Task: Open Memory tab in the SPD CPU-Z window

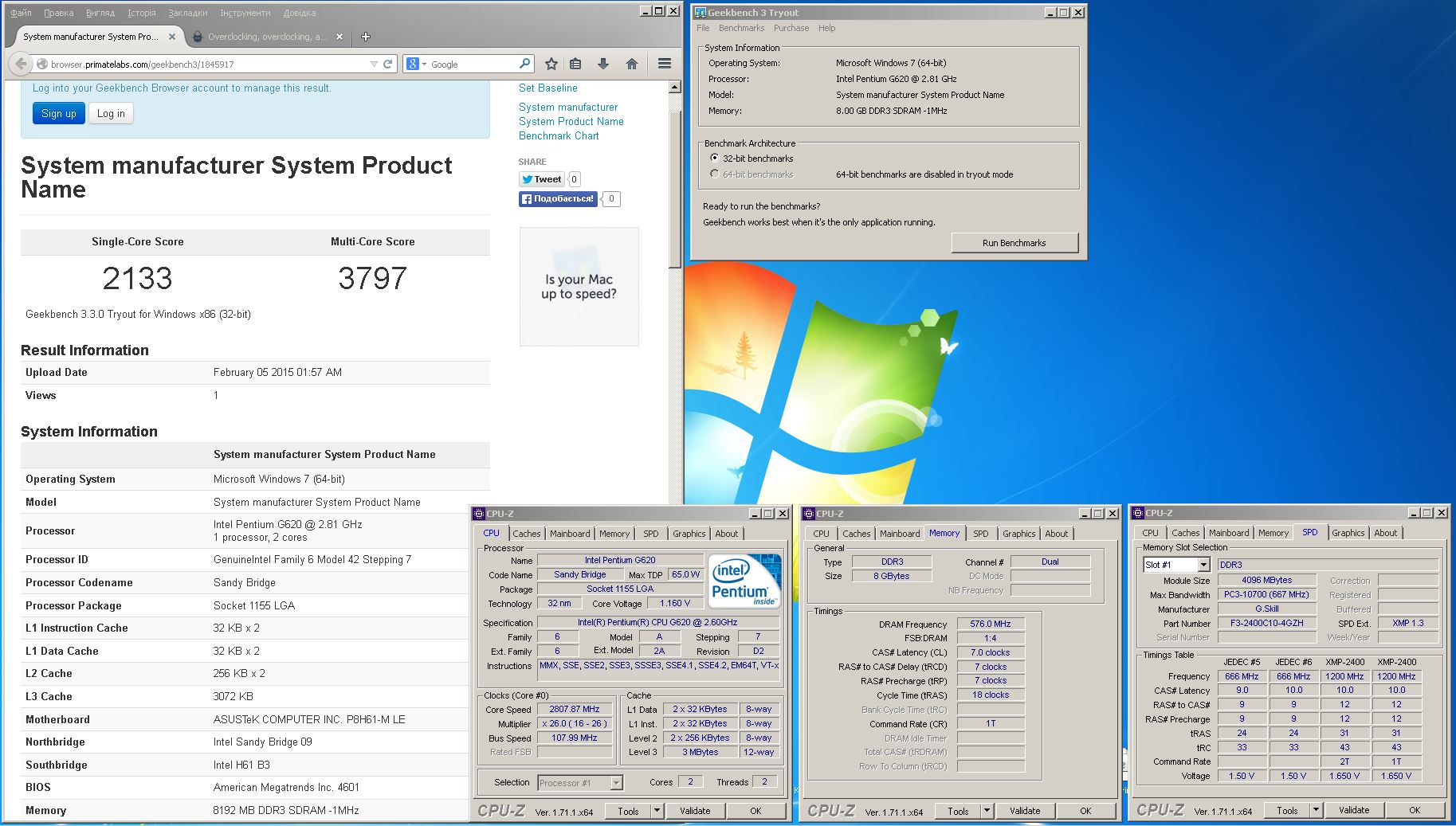Action: point(1274,533)
